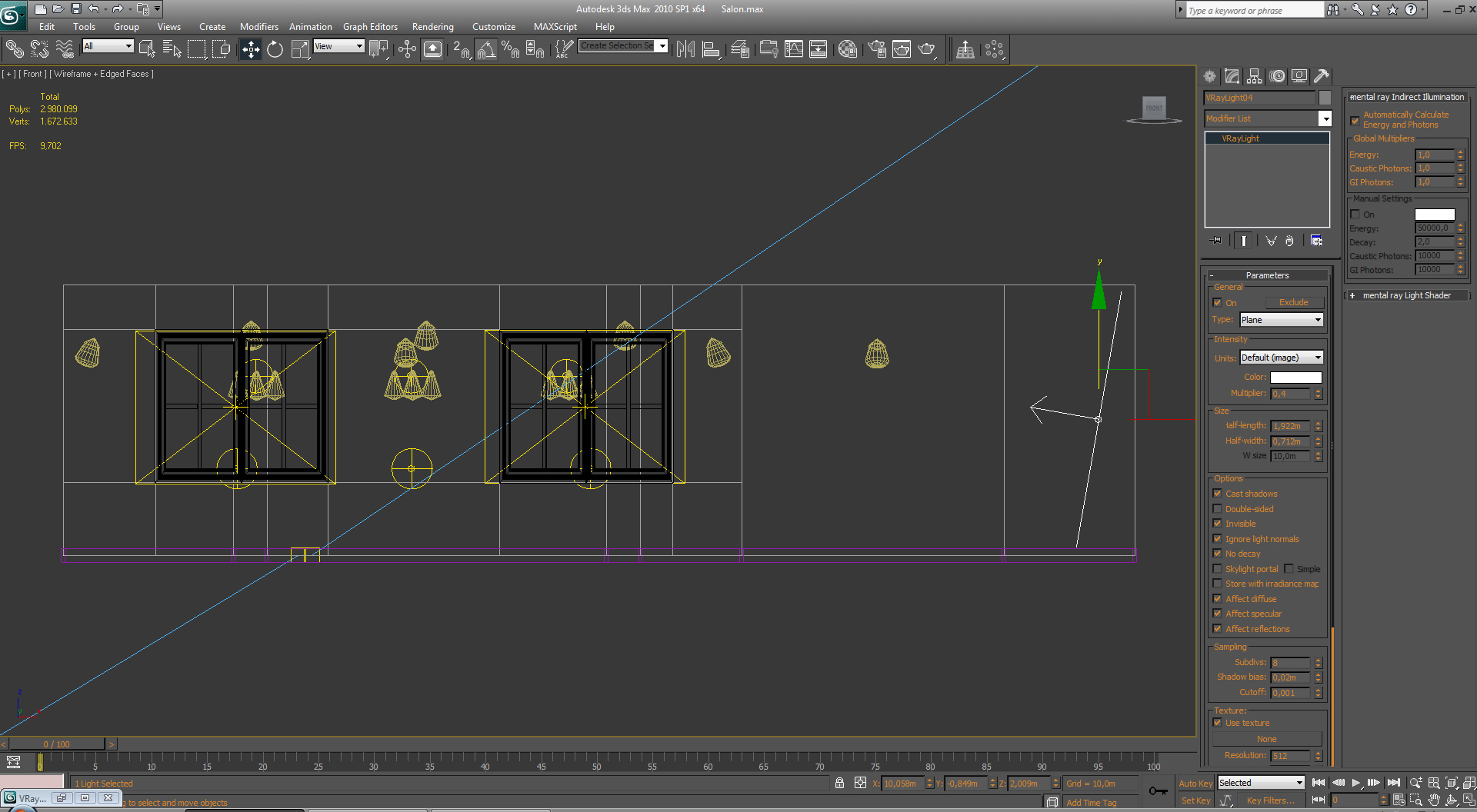Toggle Affect specular checkbox
Viewport: 1477px width, 812px height.
[x=1217, y=614]
